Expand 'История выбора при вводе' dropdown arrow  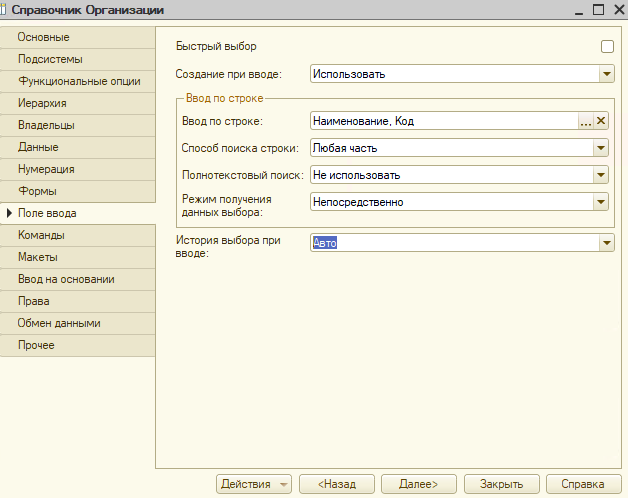point(606,243)
